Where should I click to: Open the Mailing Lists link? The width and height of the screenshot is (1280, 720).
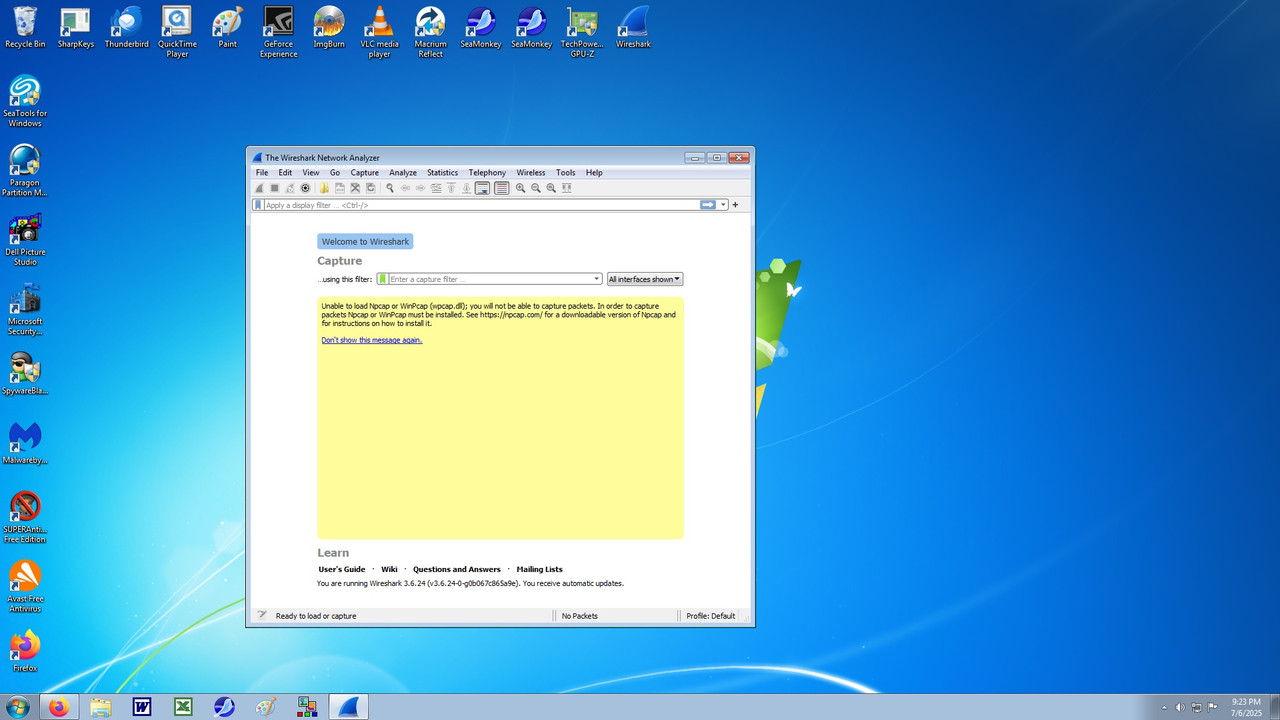point(540,569)
